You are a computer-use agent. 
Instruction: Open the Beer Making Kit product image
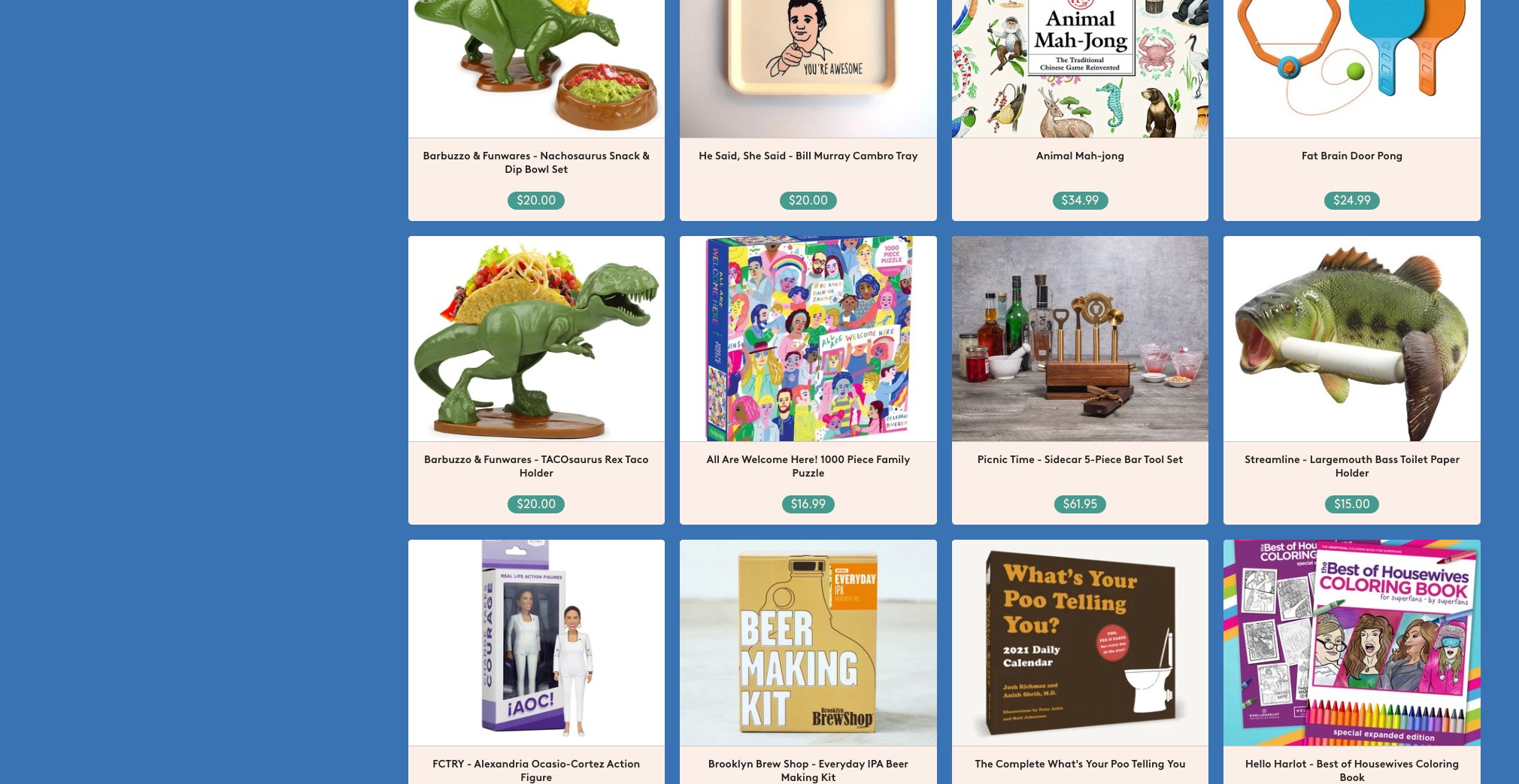pos(808,643)
